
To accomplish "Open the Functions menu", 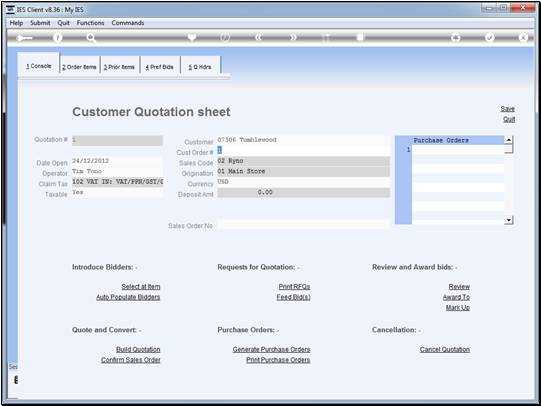I will click(x=90, y=23).
